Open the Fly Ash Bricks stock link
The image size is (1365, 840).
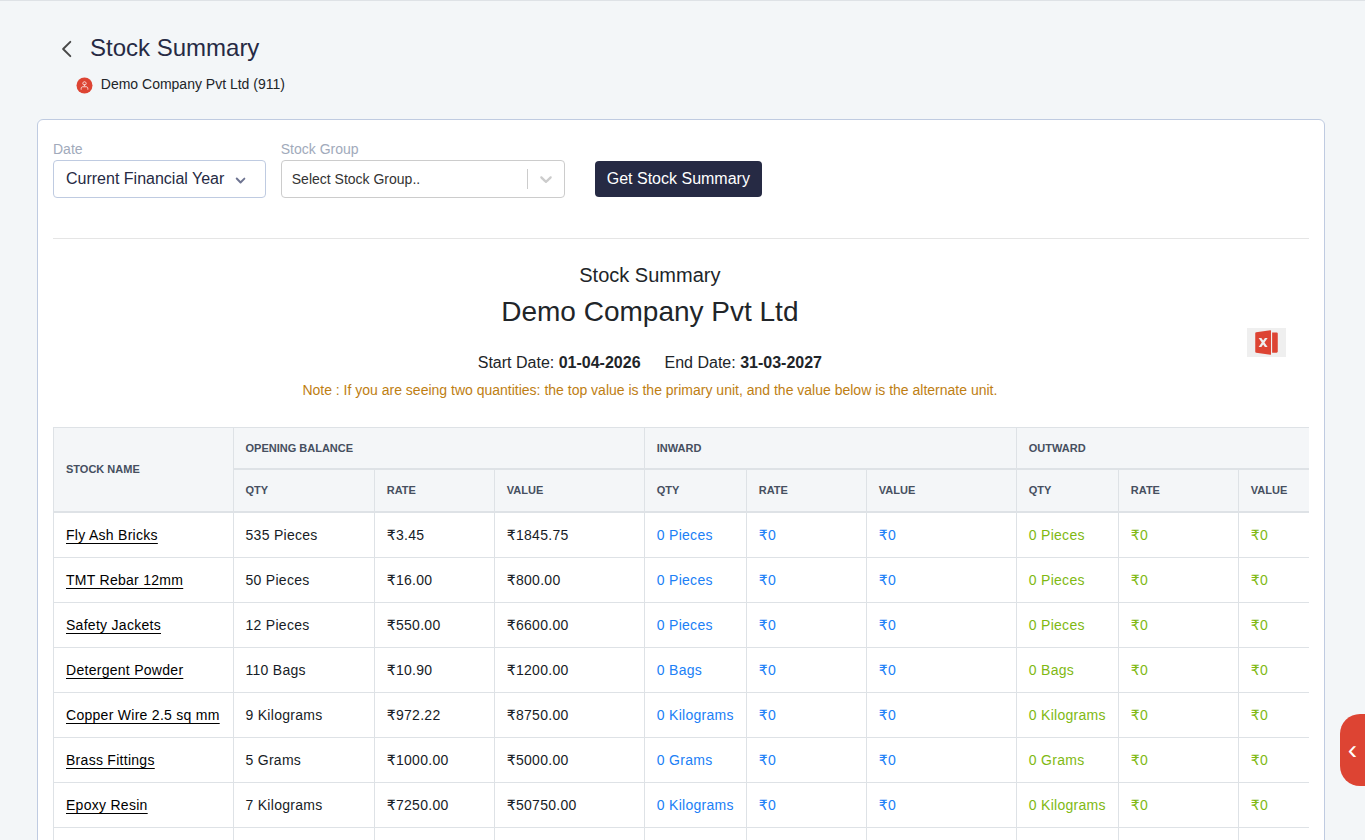112,535
